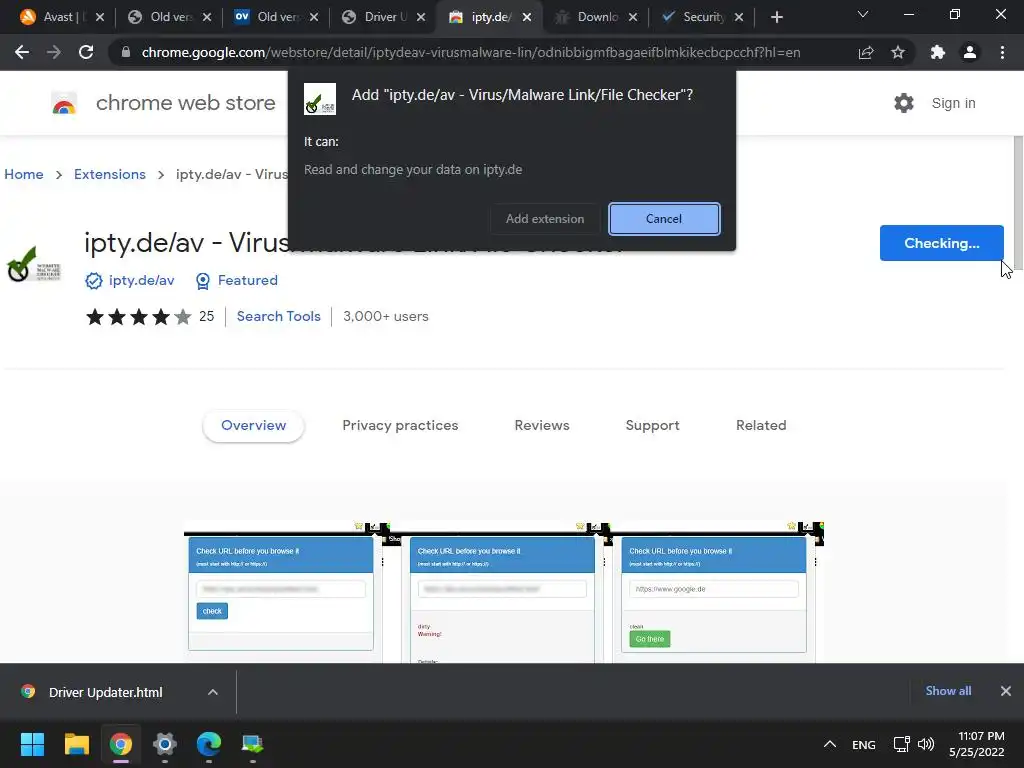Open Chrome Web Store settings gear
Image resolution: width=1024 pixels, height=768 pixels.
[x=904, y=103]
